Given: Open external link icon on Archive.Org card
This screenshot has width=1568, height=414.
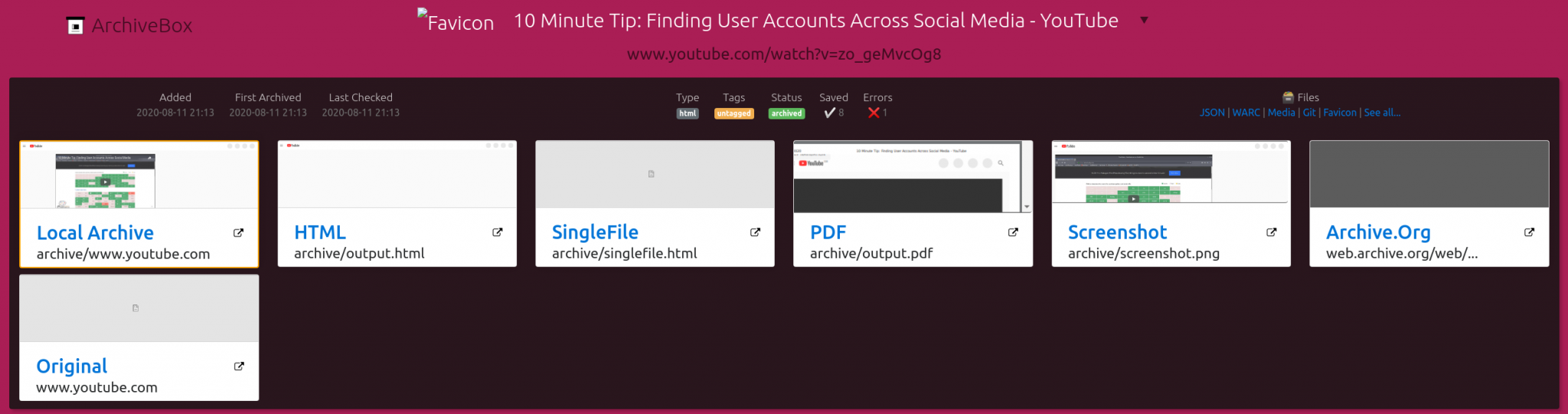Looking at the screenshot, I should [x=1530, y=232].
